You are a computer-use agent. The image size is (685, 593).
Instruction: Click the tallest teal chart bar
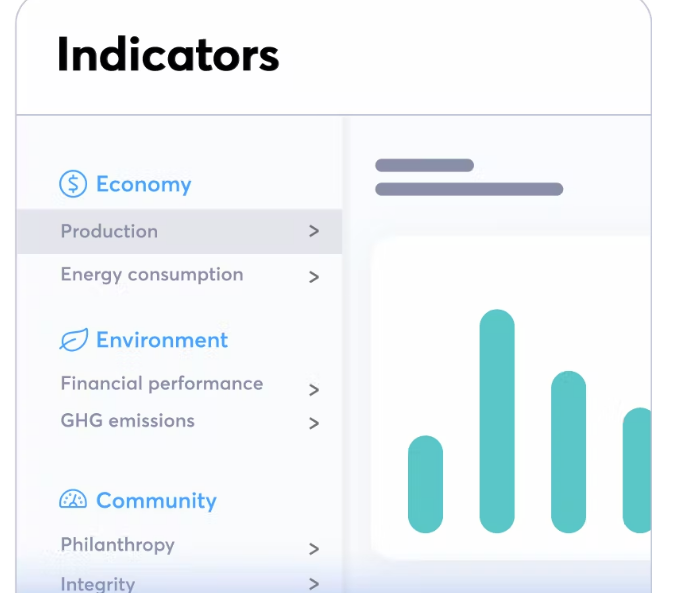[497, 421]
